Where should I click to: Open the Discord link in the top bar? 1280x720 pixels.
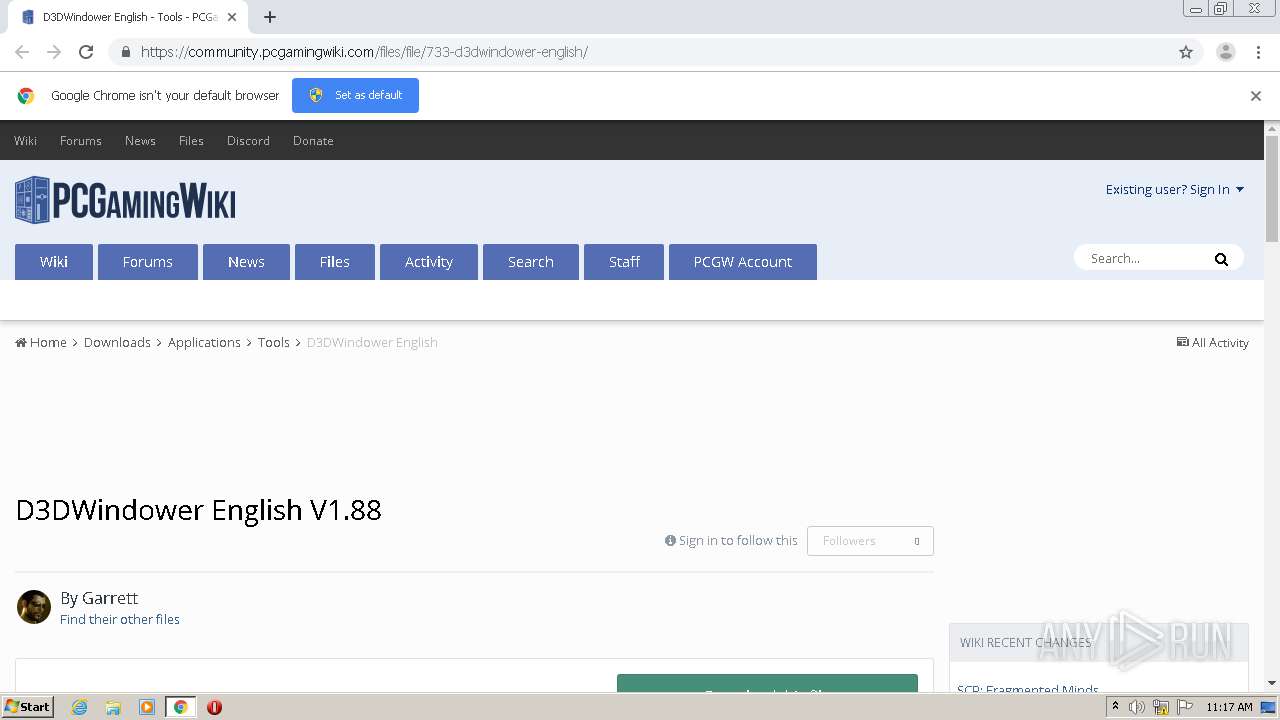[x=248, y=141]
